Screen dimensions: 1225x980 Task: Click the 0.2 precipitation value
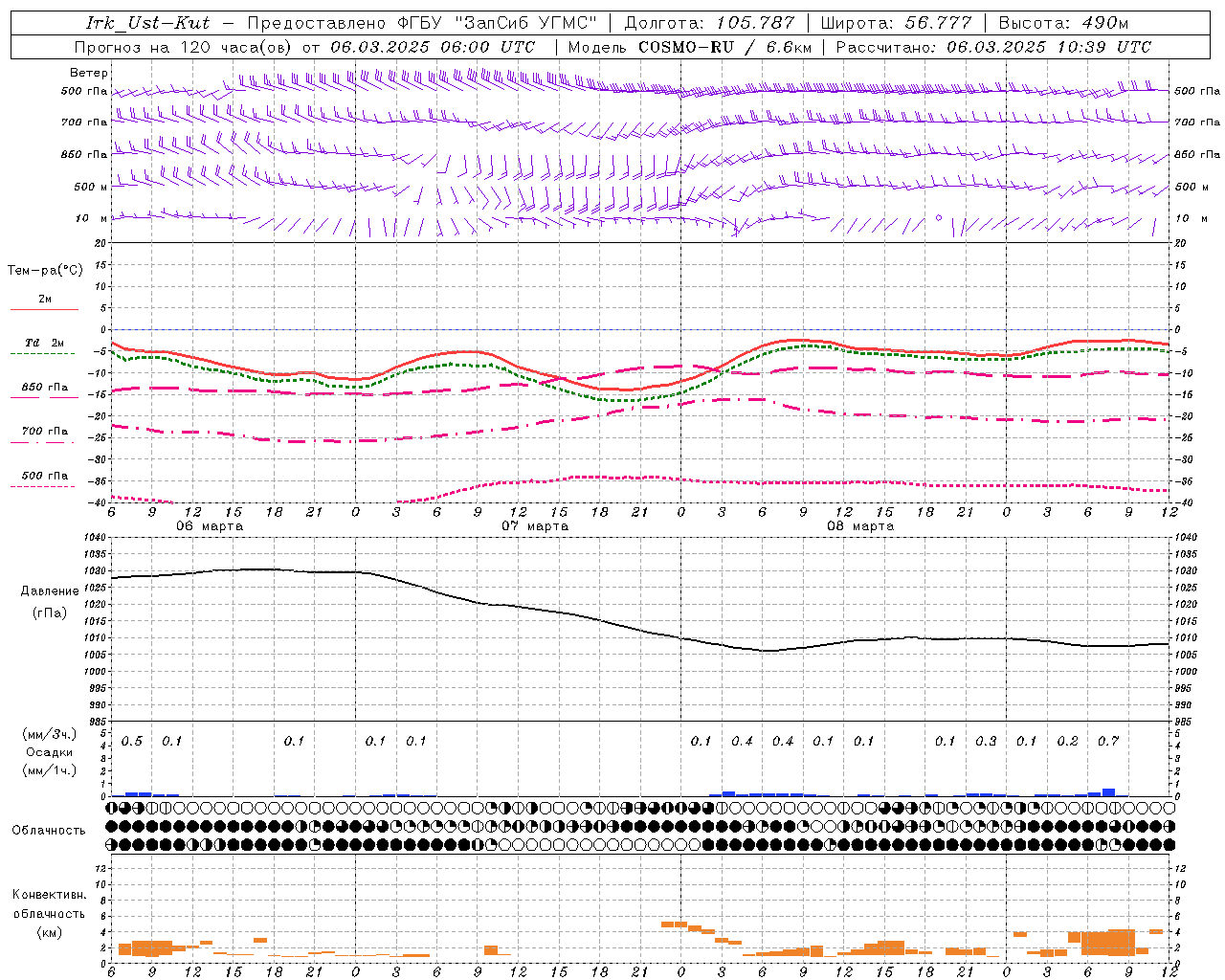(x=1068, y=742)
